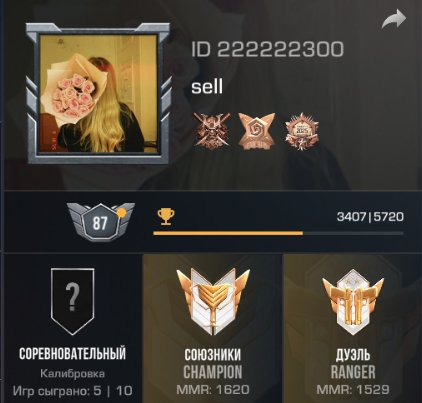Click the gold trophy icon
The height and width of the screenshot is (403, 422).
166,216
